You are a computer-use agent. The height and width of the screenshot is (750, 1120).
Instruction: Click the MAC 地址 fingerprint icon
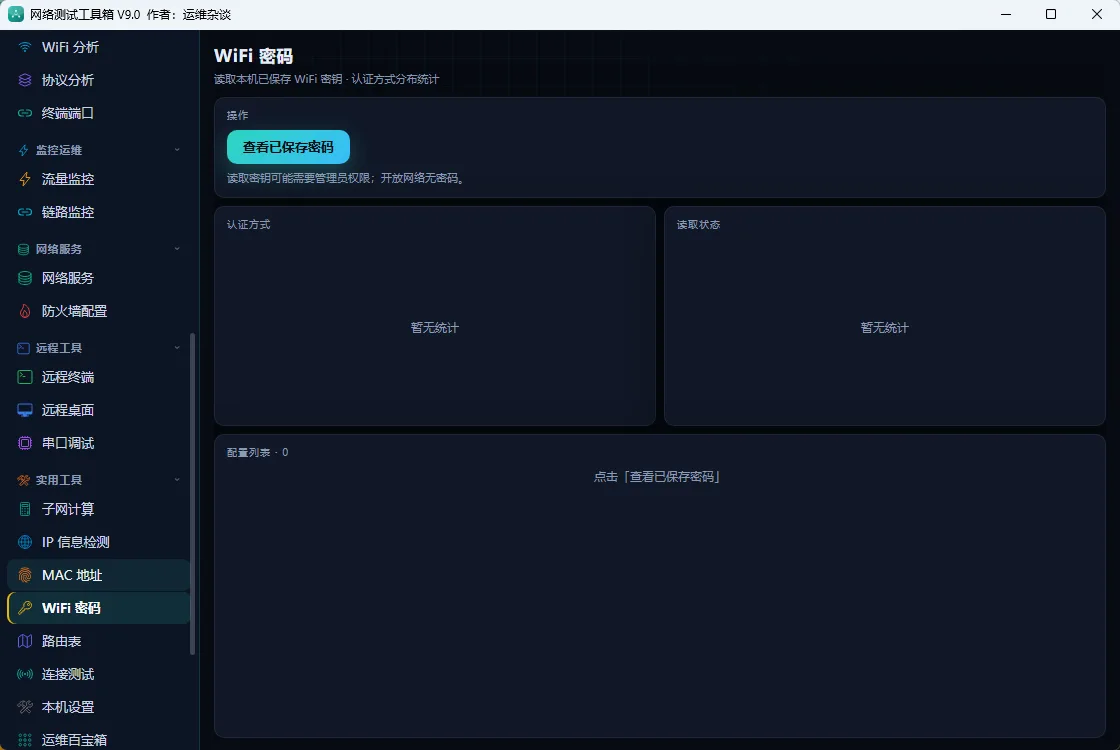pyautogui.click(x=25, y=575)
